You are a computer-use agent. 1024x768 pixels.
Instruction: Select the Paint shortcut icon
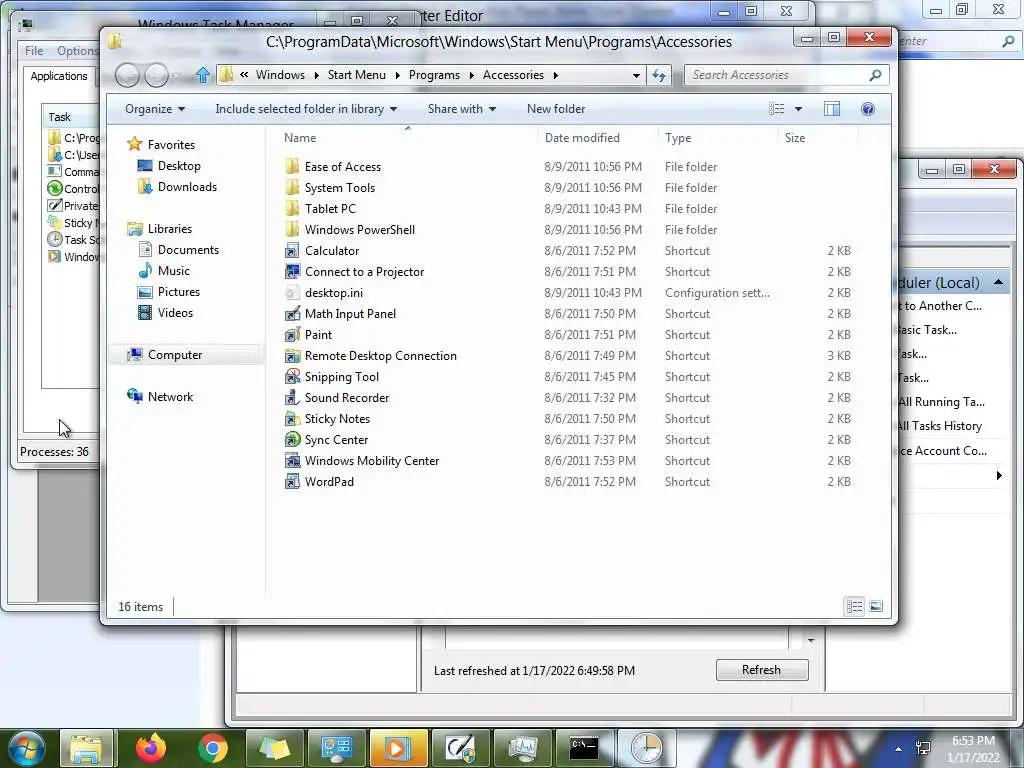pyautogui.click(x=293, y=334)
